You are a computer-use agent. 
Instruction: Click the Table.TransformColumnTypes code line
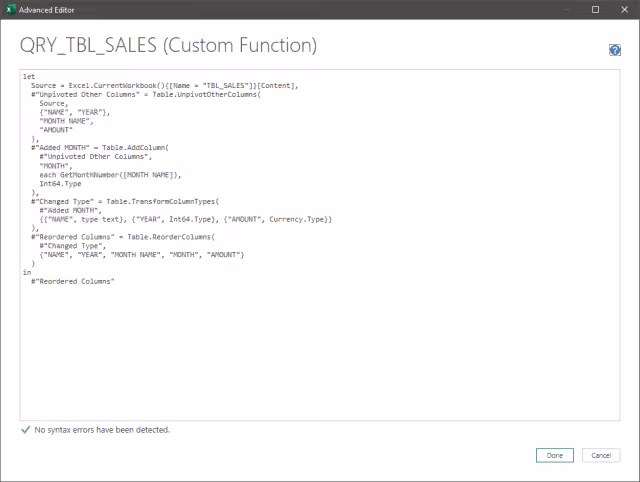[125, 202]
